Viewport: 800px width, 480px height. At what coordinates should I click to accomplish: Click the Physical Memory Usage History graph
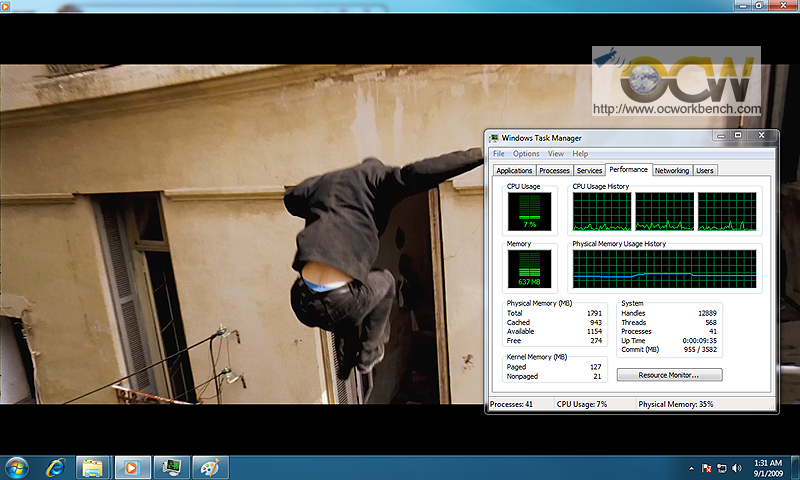(664, 269)
